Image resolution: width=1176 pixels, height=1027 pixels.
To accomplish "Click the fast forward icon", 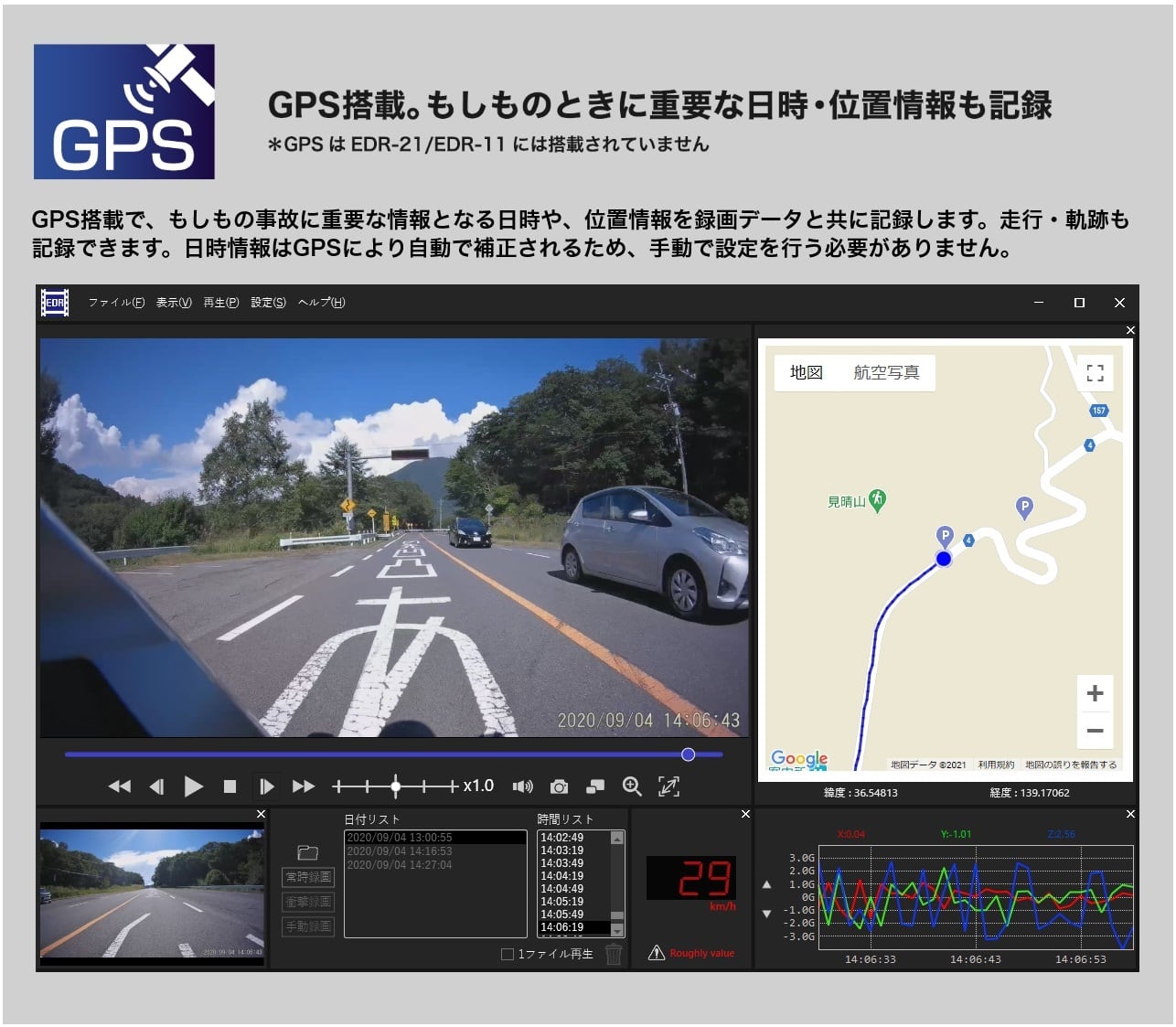I will [x=303, y=786].
